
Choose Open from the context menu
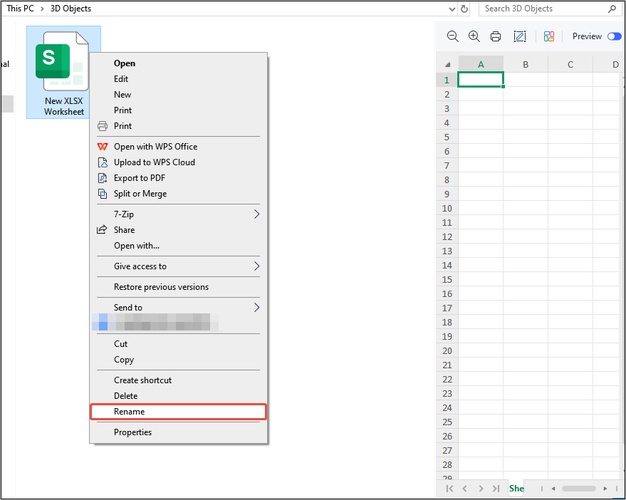click(178, 63)
